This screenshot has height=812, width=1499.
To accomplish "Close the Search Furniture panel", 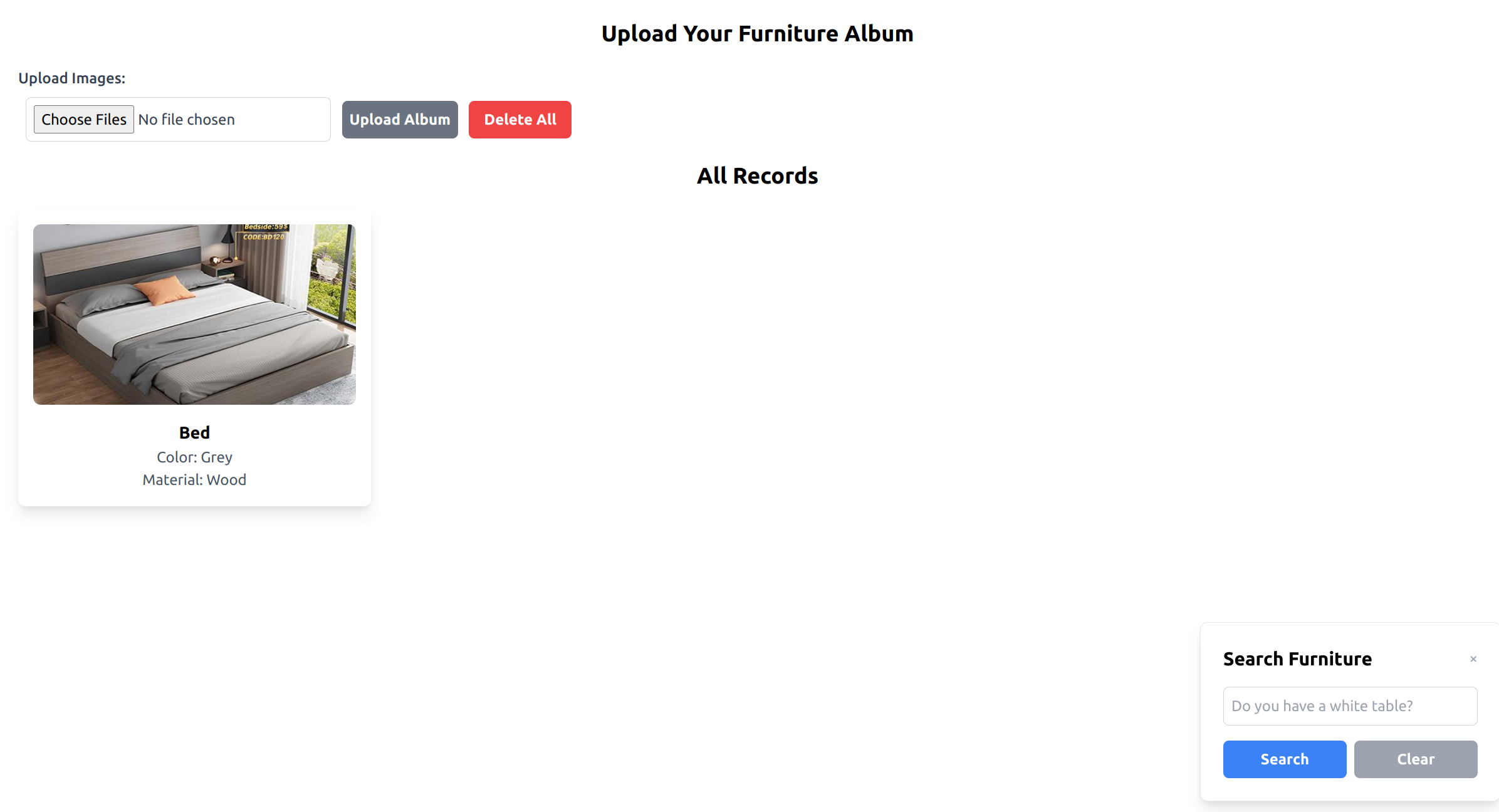I will pyautogui.click(x=1473, y=659).
